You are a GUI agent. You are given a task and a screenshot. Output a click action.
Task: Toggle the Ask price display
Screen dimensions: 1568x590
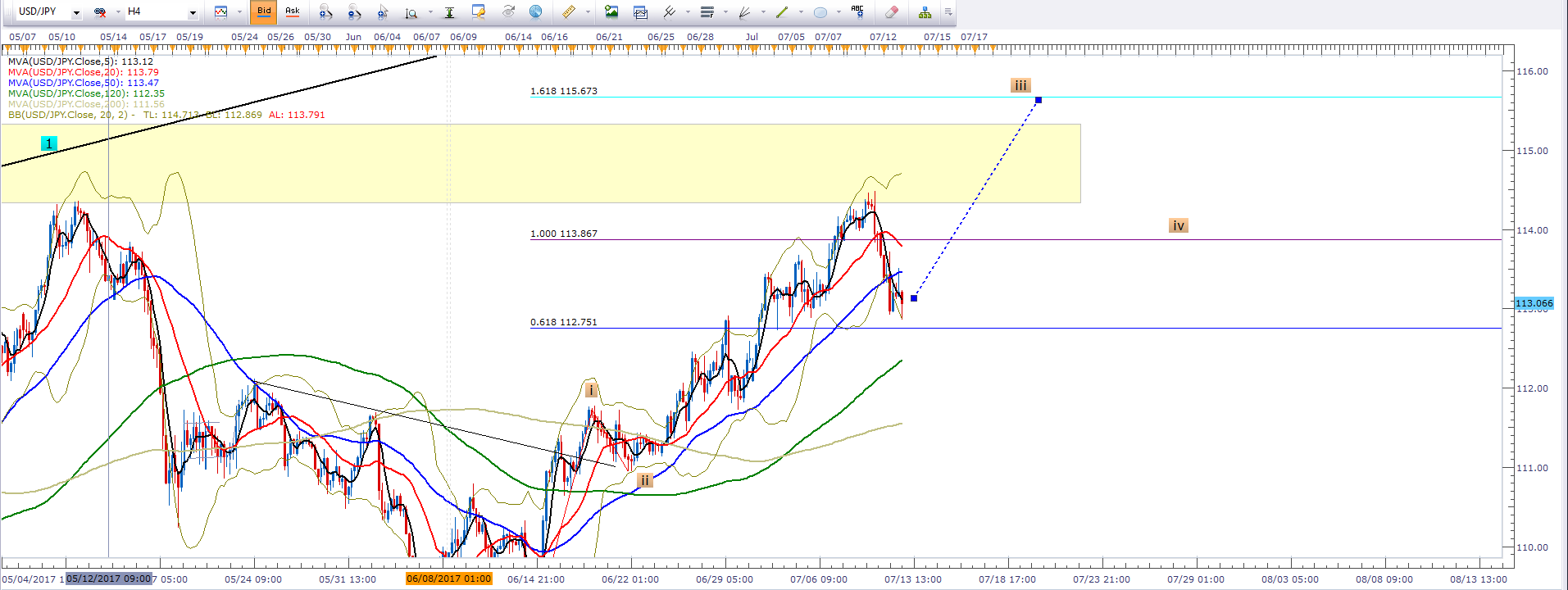coord(293,11)
